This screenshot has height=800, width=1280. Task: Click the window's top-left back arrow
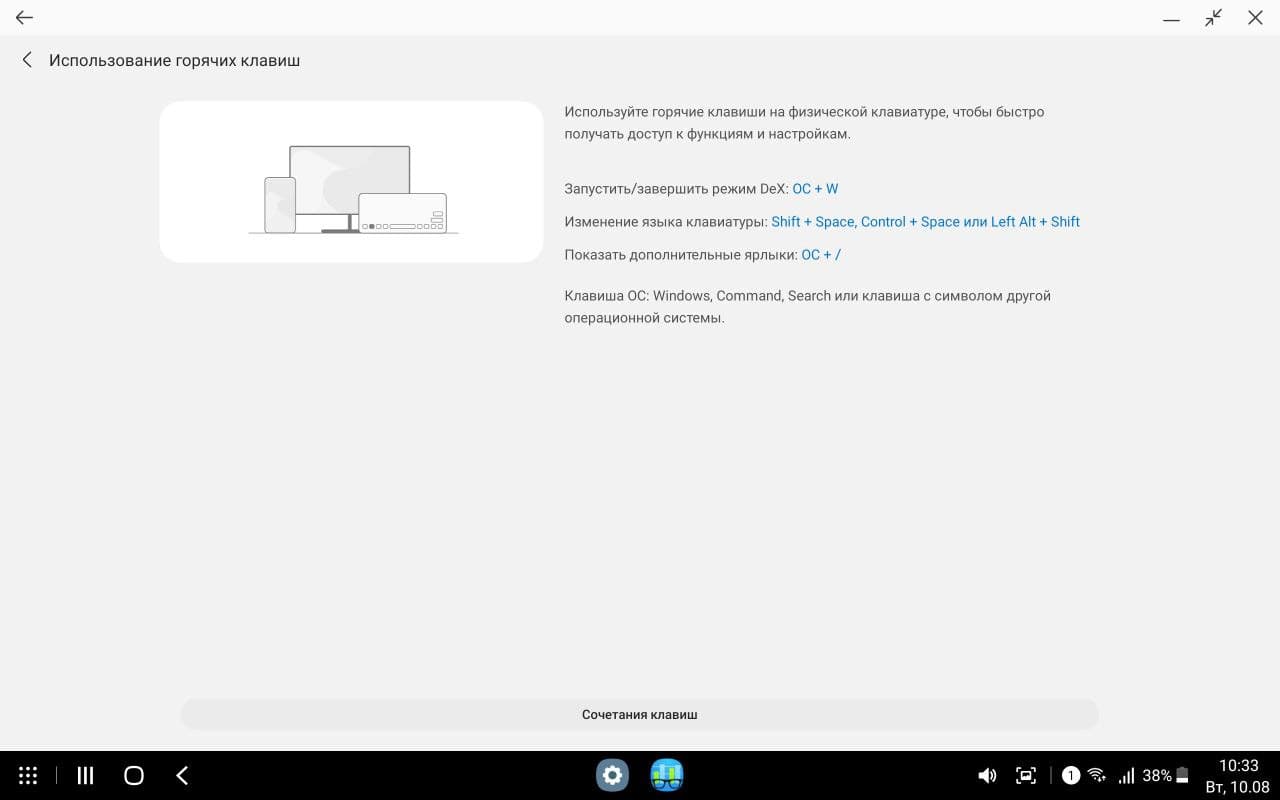click(22, 17)
